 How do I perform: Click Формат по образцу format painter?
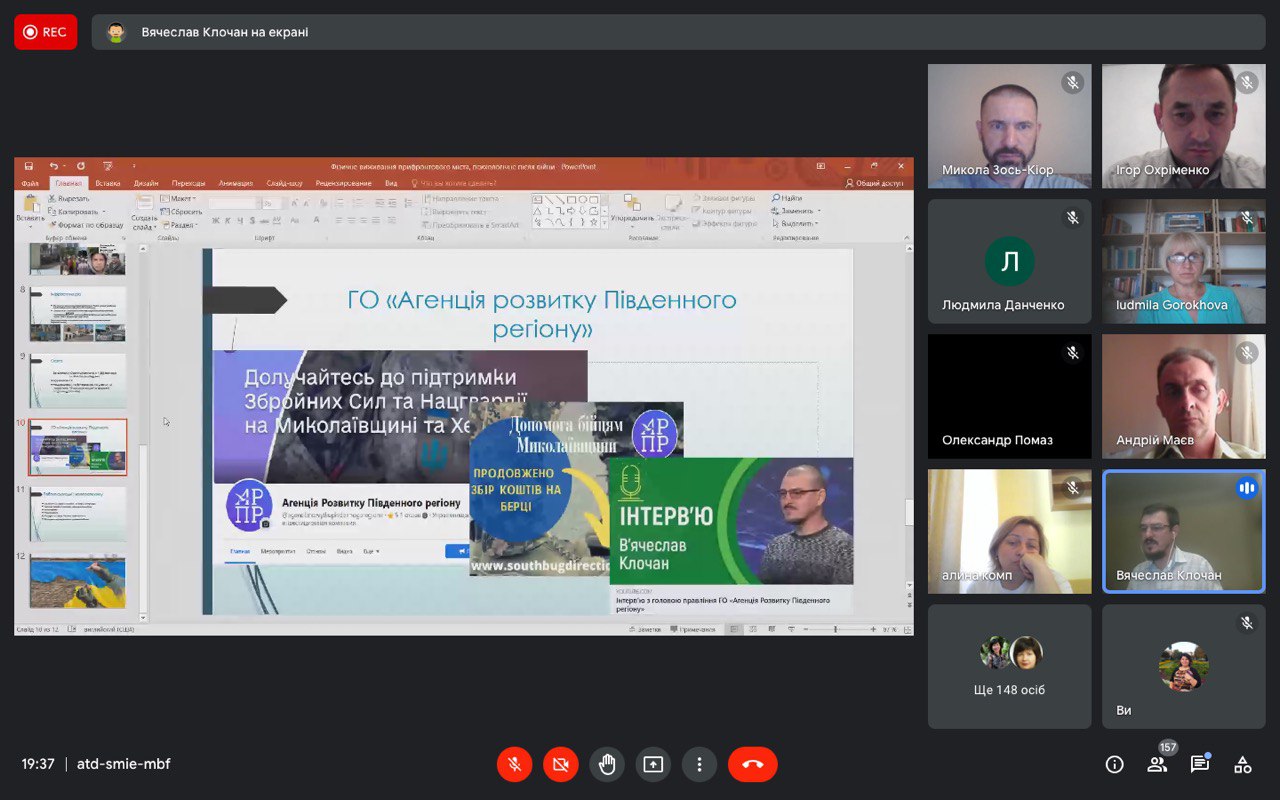click(85, 225)
